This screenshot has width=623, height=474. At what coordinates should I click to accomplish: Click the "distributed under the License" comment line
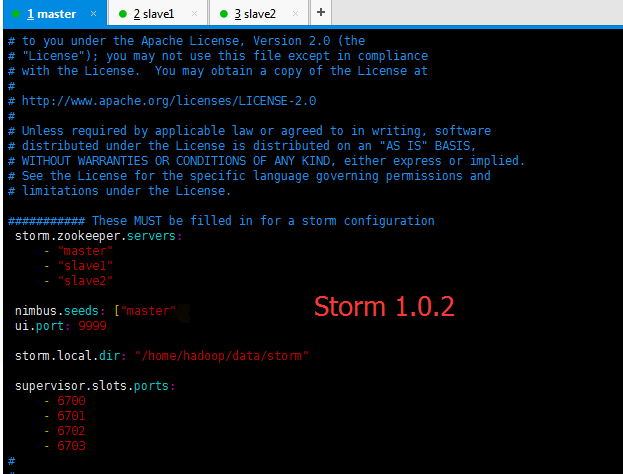(242, 146)
